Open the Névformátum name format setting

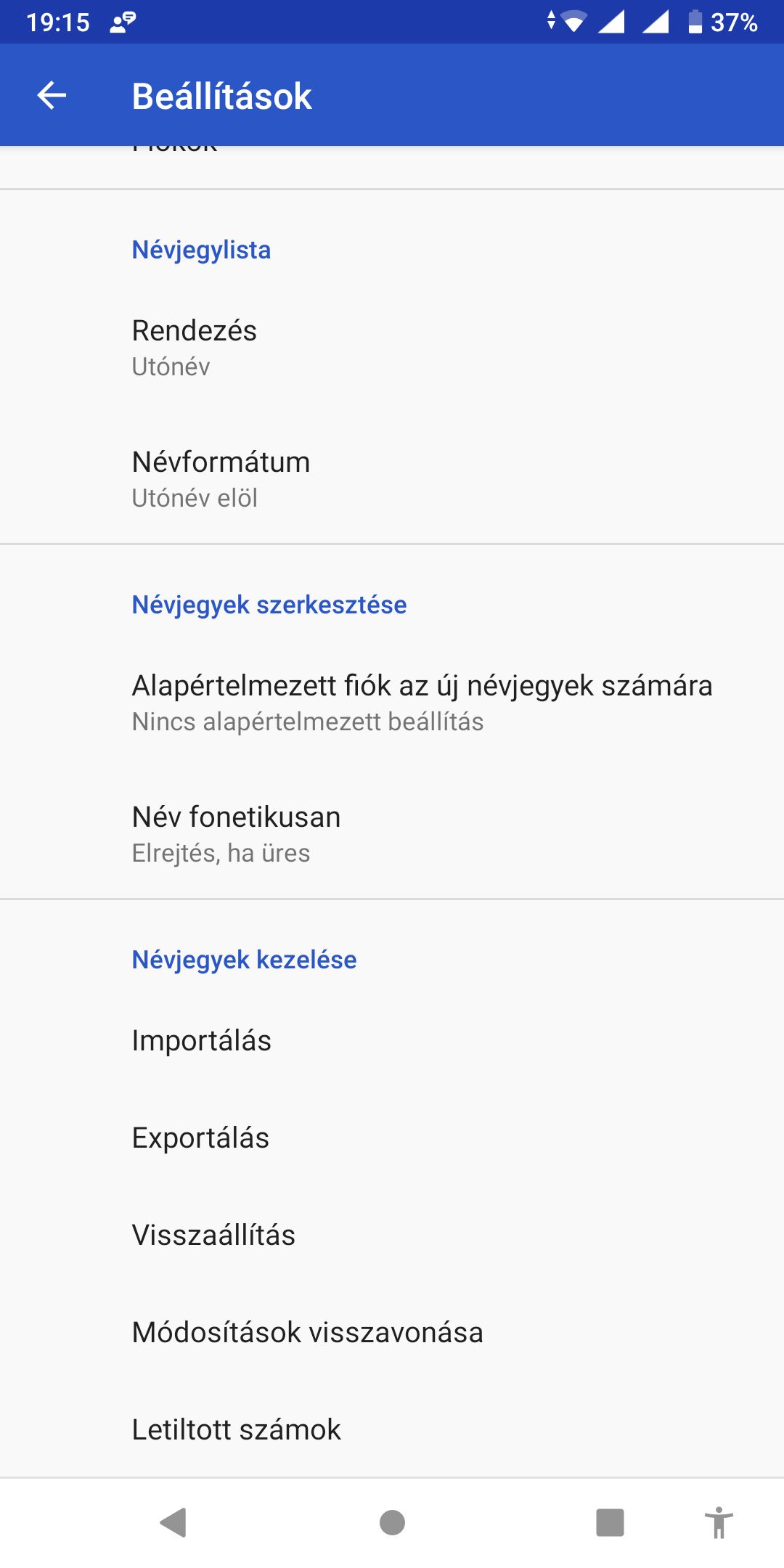pyautogui.click(x=392, y=478)
